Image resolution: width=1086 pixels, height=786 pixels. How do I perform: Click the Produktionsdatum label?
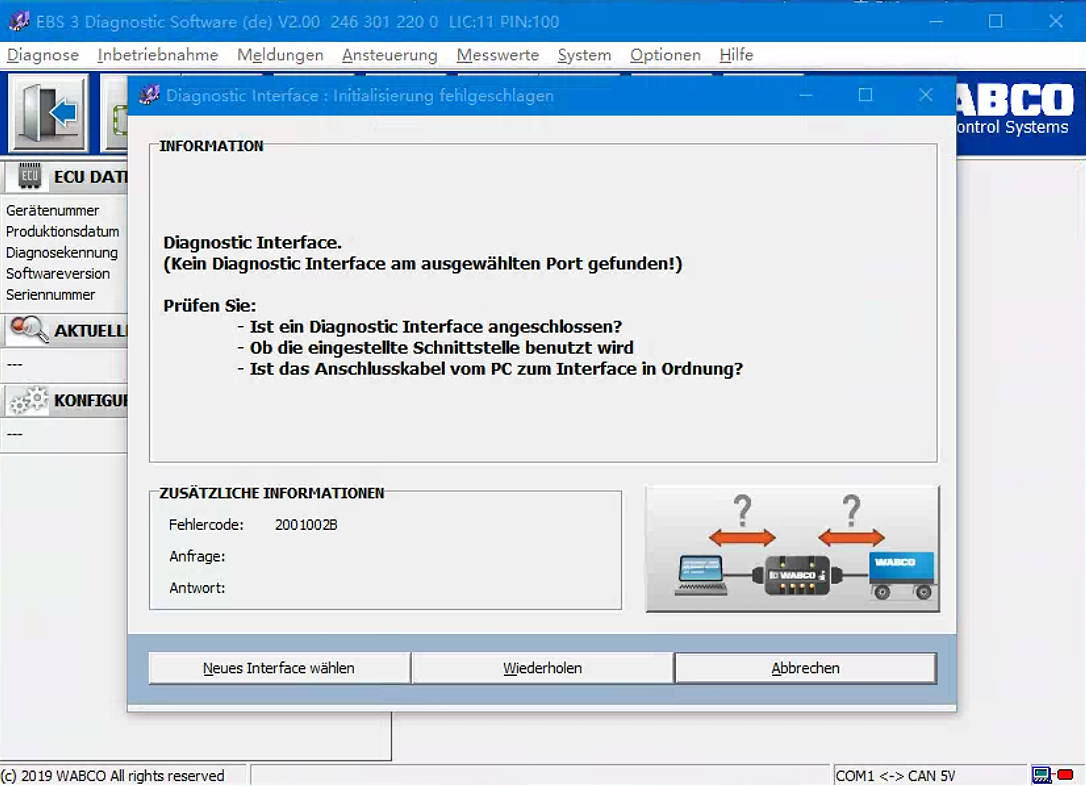pos(62,231)
